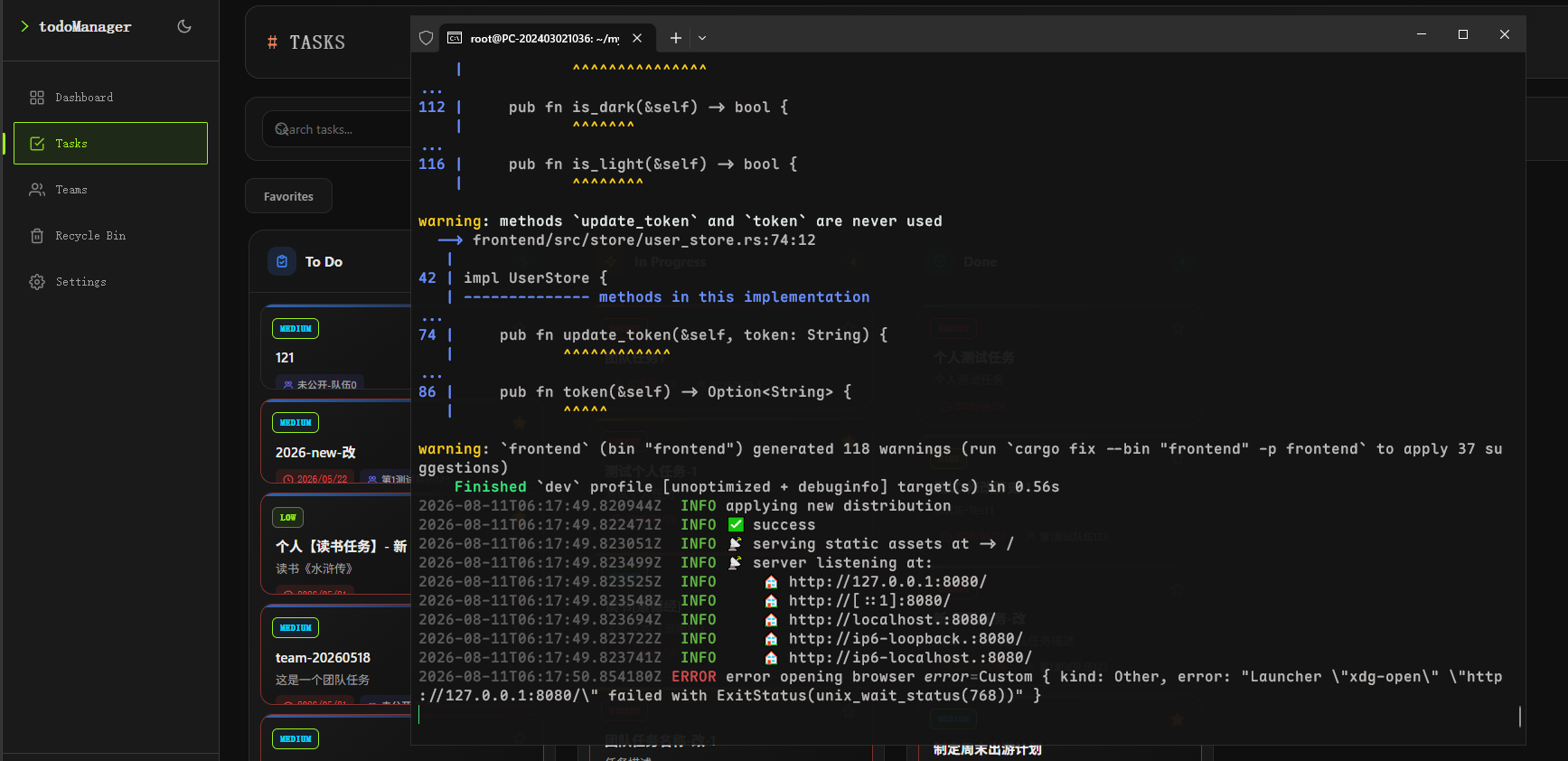
Task: Click the http://[::1]:8080/ URL in terminal
Action: [x=869, y=601]
